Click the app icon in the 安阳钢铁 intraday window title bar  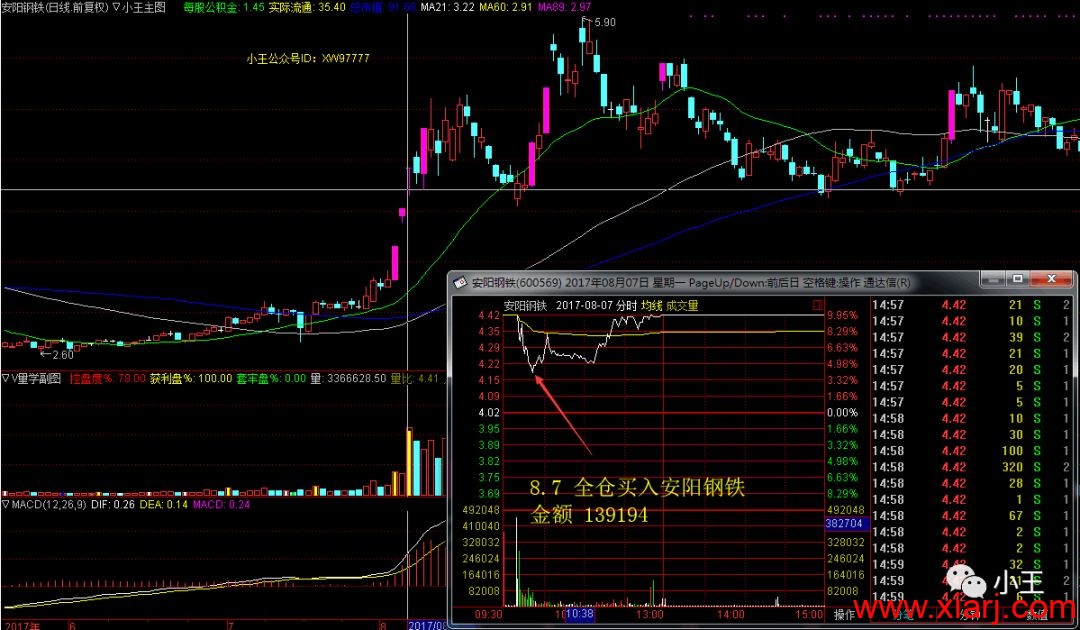459,282
